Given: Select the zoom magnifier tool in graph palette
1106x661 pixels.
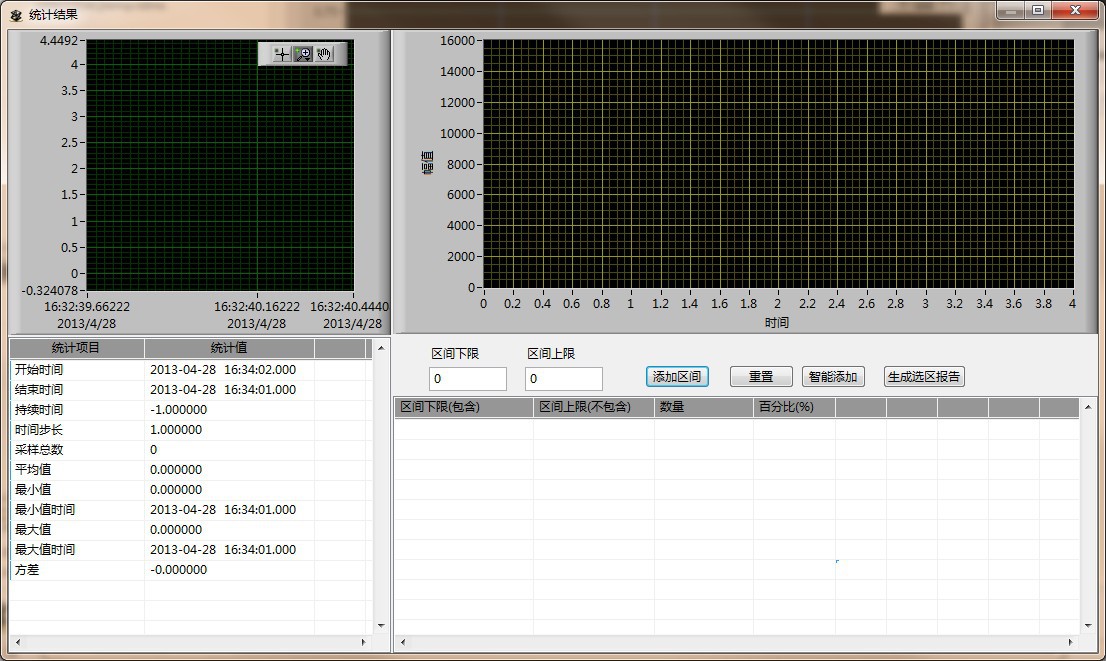Looking at the screenshot, I should 303,54.
